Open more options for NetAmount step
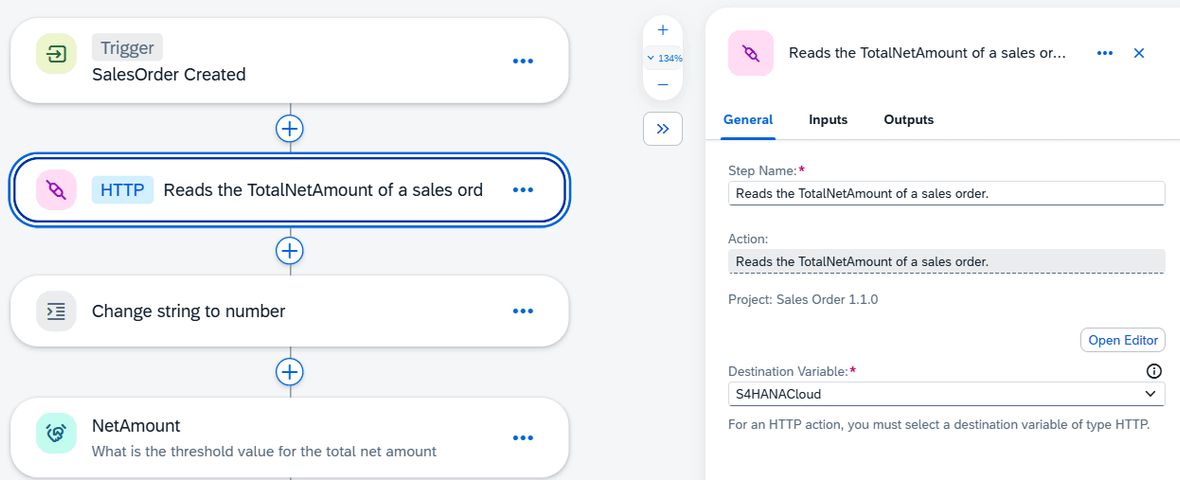Screen dimensions: 1180x480 click(x=523, y=438)
